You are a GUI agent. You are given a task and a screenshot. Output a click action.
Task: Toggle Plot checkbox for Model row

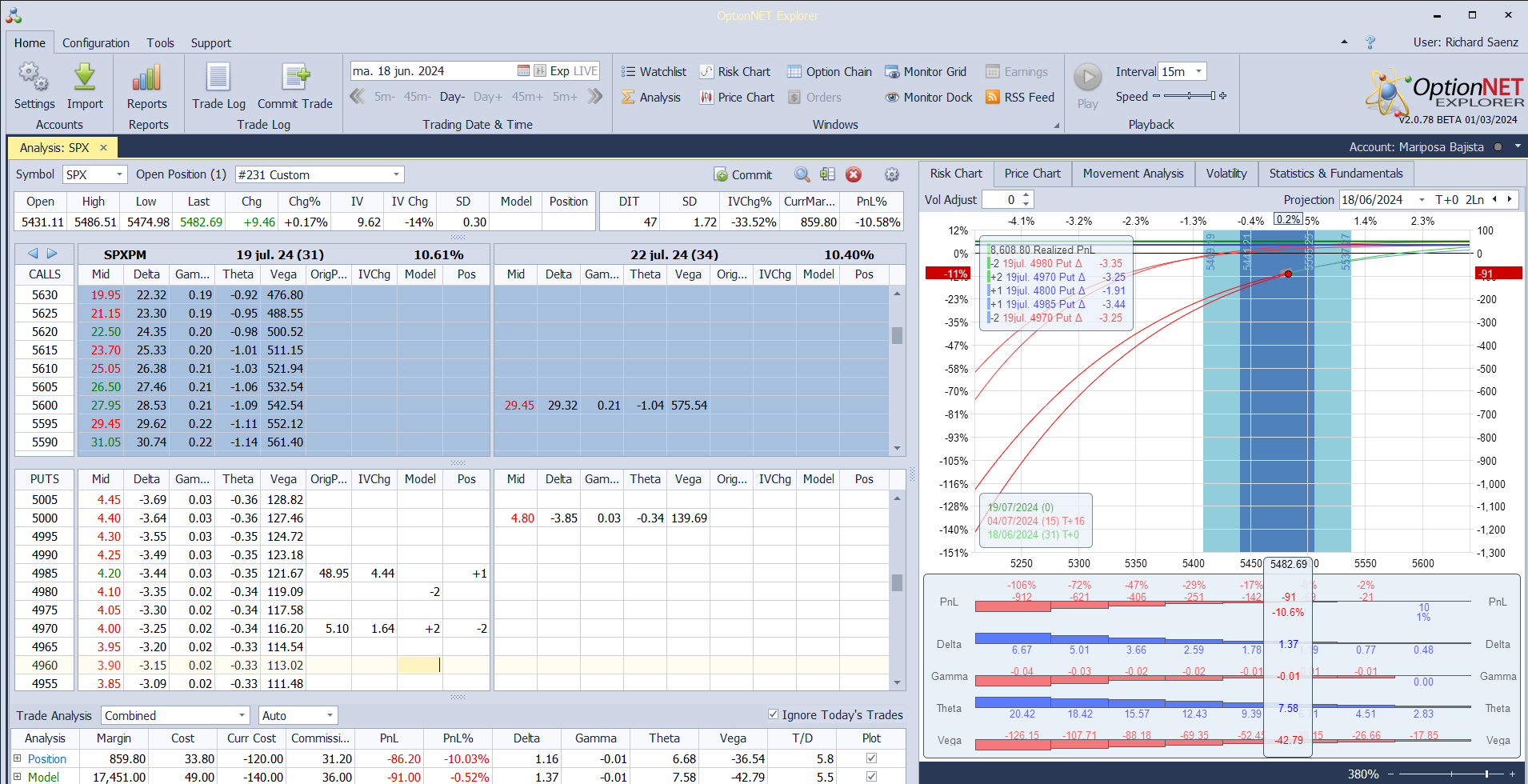coord(871,777)
